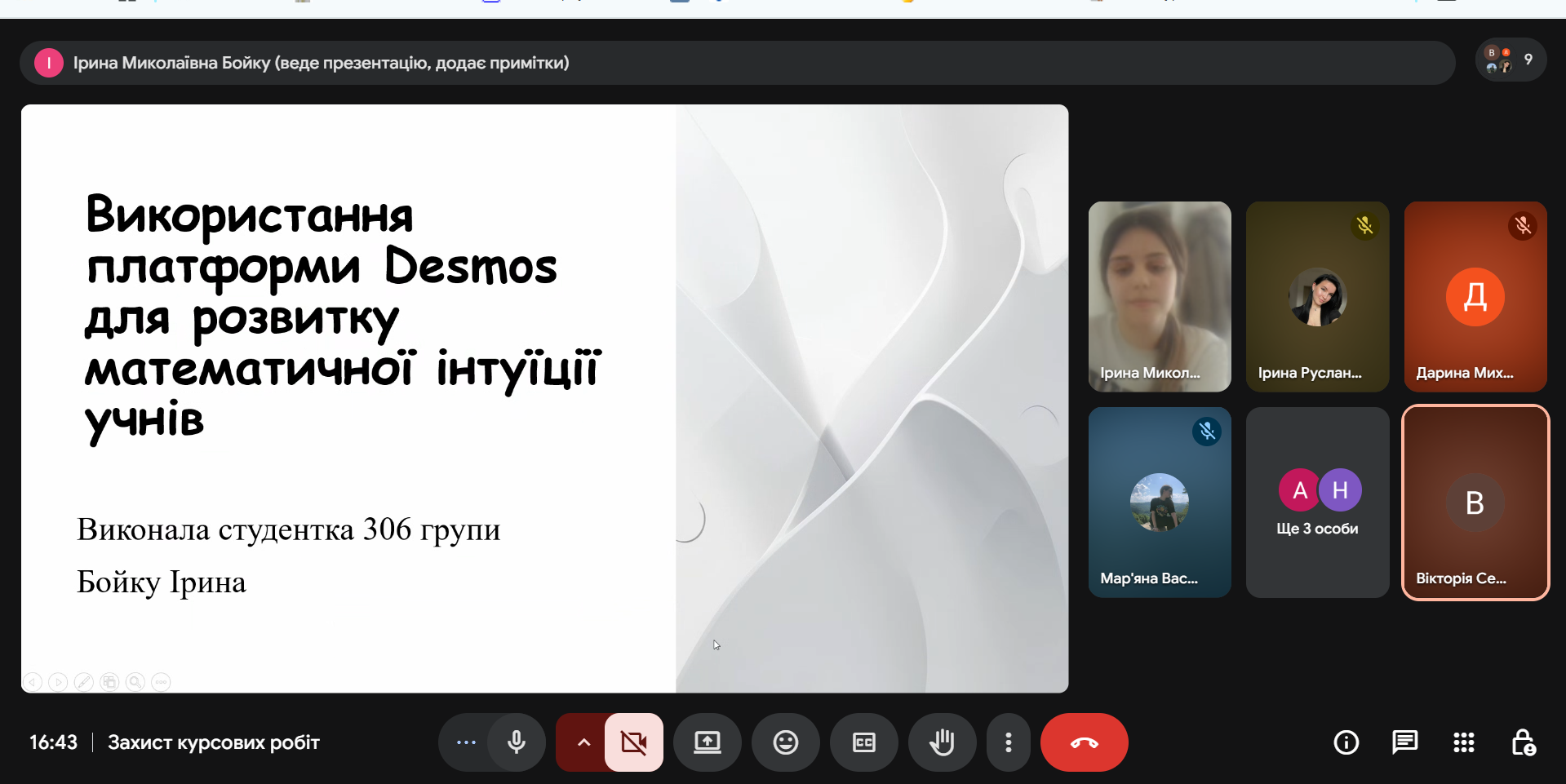Viewport: 1566px width, 784px height.
Task: Click the slide's next arrow icon
Action: click(x=58, y=682)
